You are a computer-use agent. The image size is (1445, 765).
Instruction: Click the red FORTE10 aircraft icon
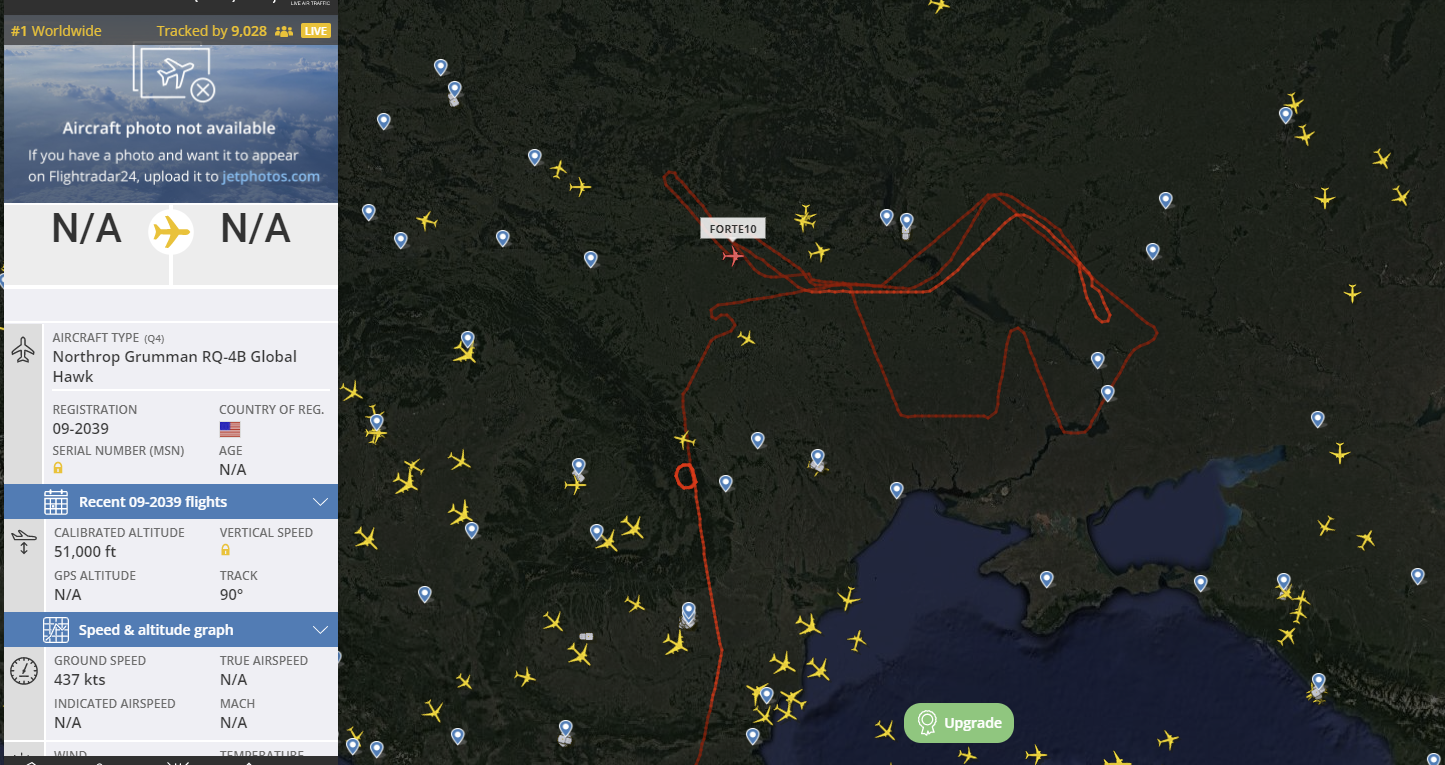tap(733, 257)
